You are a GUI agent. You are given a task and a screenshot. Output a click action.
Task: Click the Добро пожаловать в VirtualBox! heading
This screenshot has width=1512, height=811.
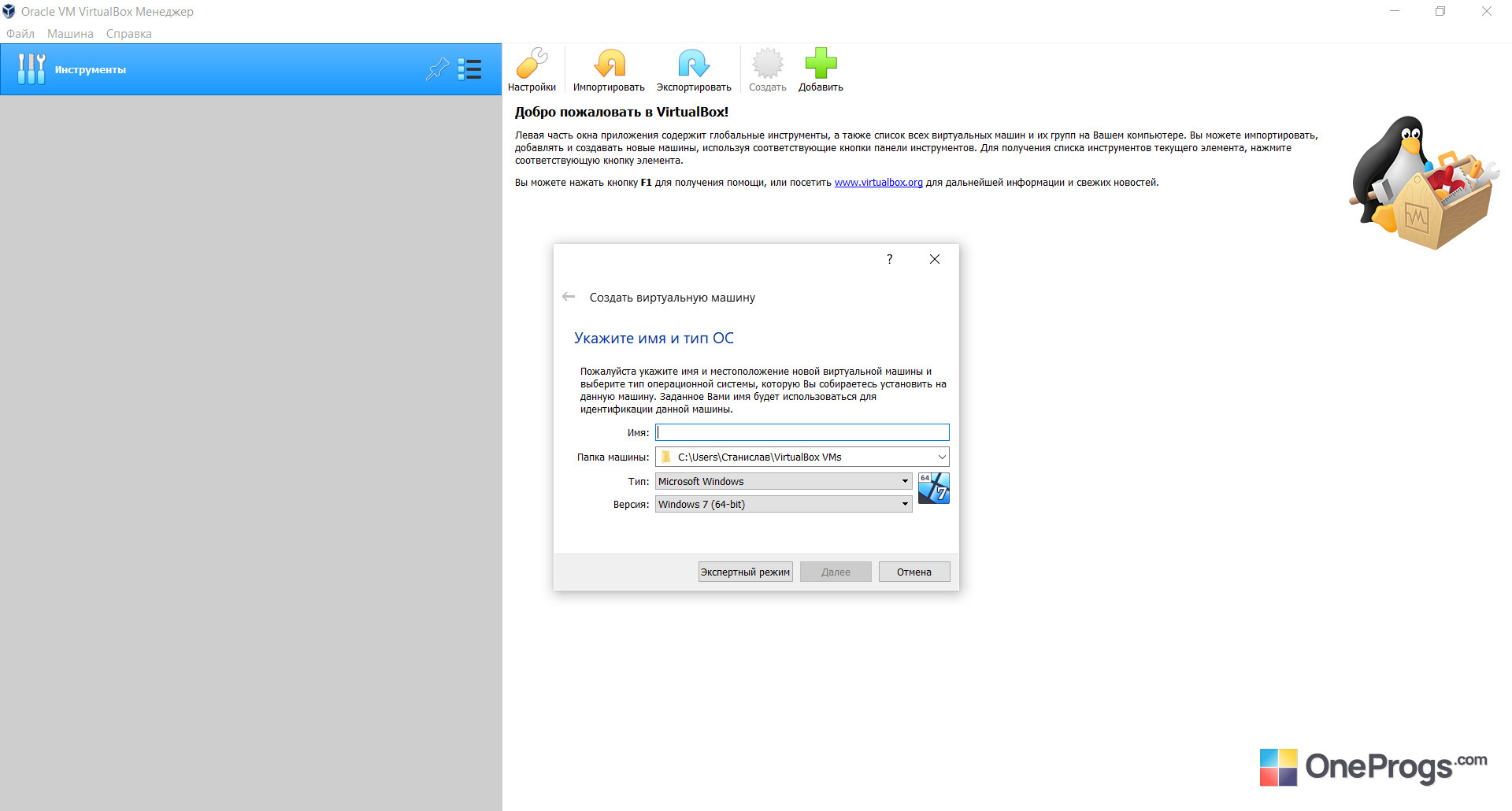622,112
